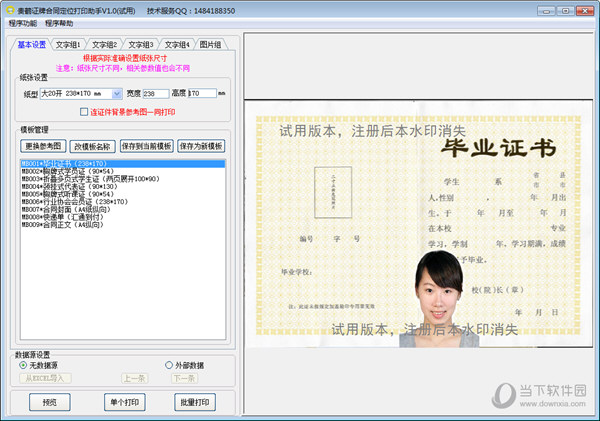Viewport: 600px width, 421px height.
Task: Select the 无数据源 radio button
Action: click(24, 365)
